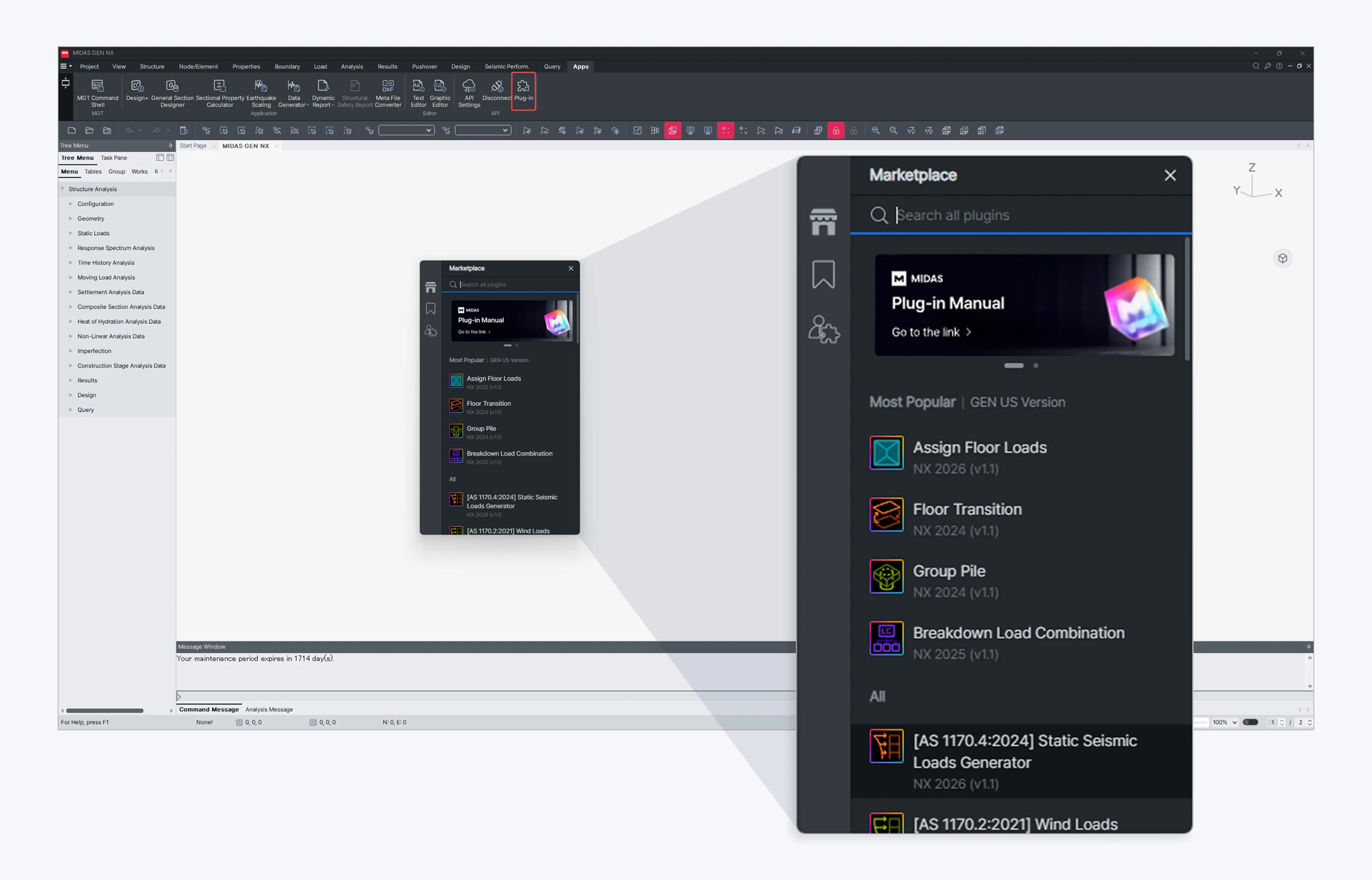Open API Settings
The image size is (1372, 880).
tap(469, 92)
